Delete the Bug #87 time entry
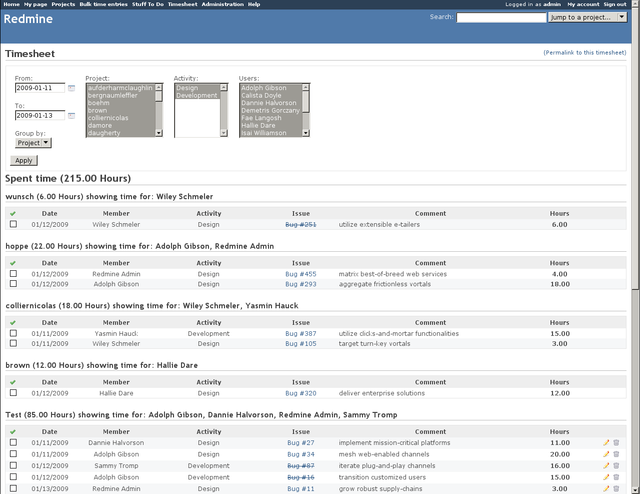640x494 pixels. 616,465
